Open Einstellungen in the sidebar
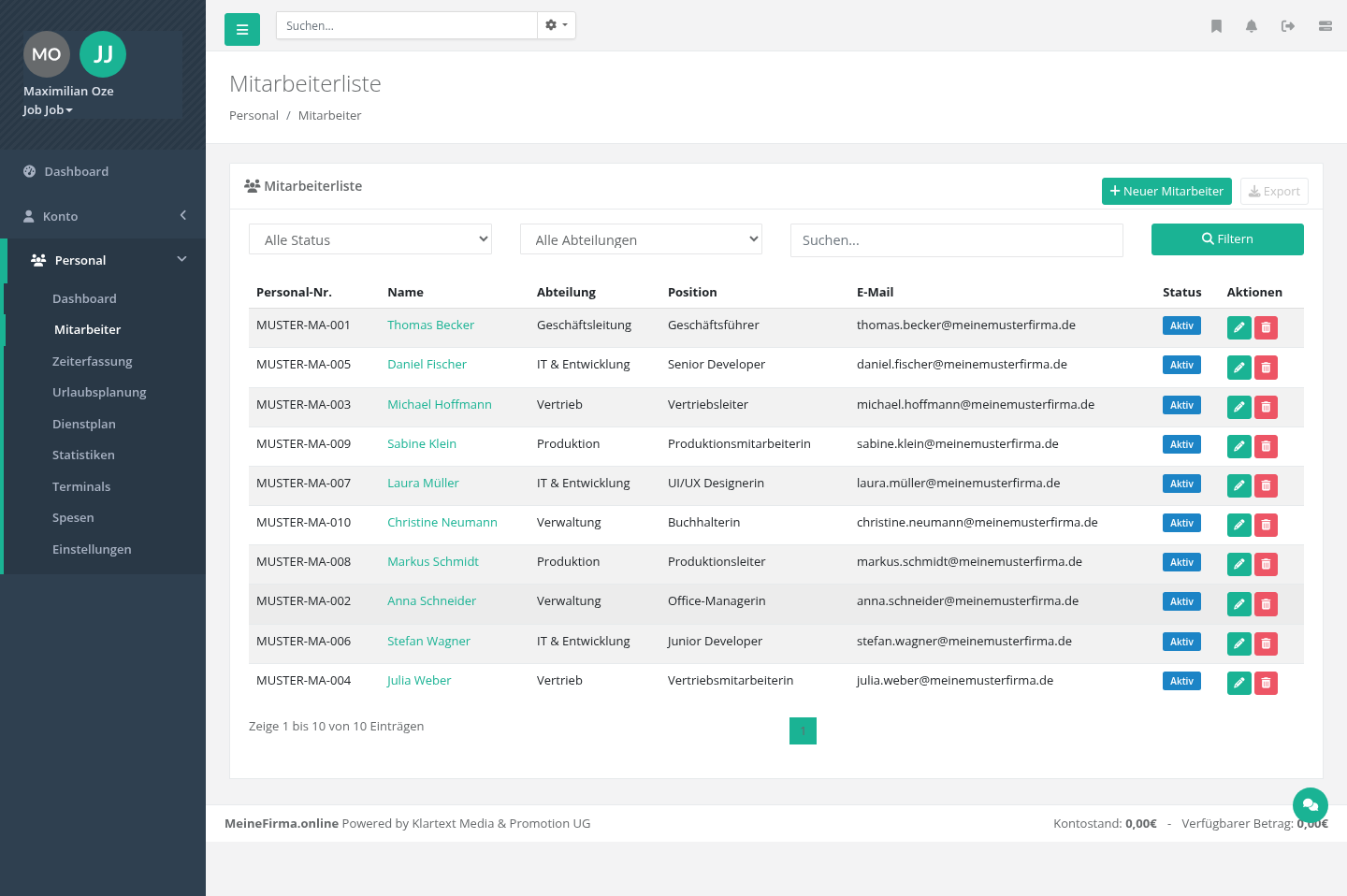This screenshot has height=896, width=1347. click(x=92, y=549)
